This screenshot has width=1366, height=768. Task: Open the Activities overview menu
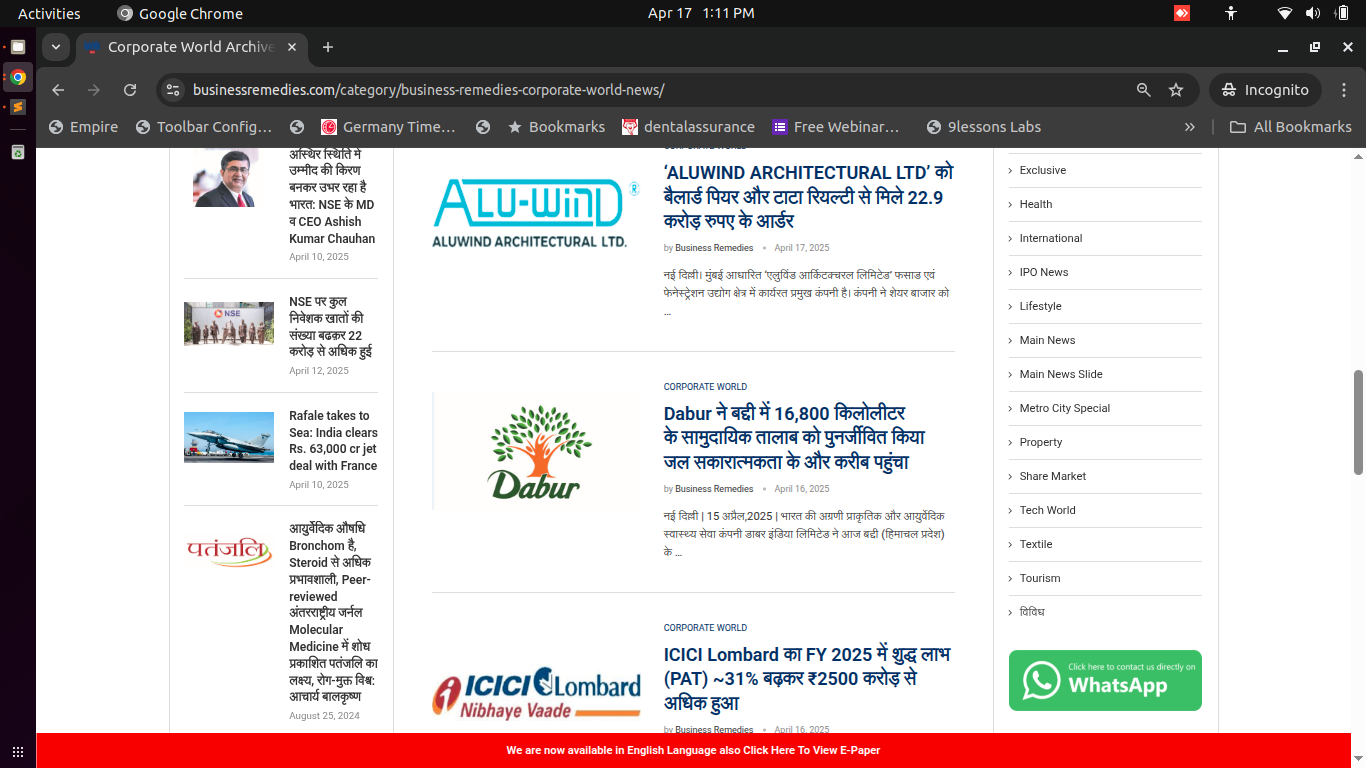point(49,13)
